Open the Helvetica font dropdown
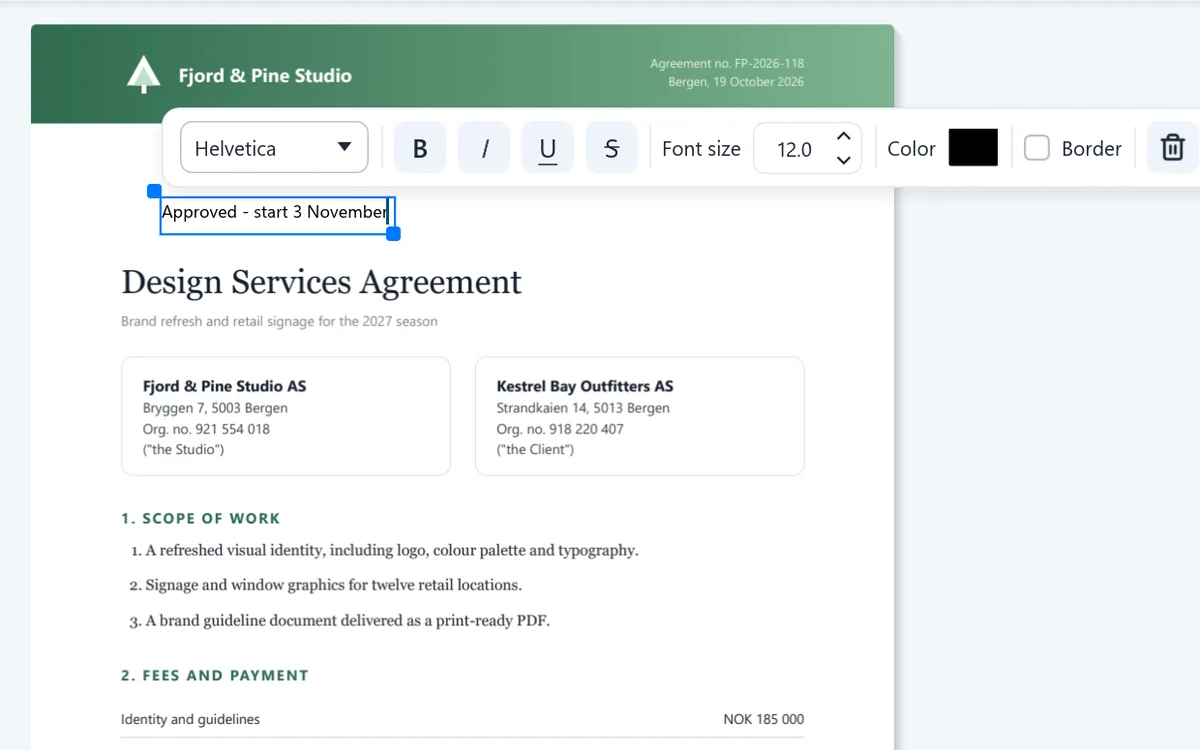The height and width of the screenshot is (750, 1200). (274, 148)
